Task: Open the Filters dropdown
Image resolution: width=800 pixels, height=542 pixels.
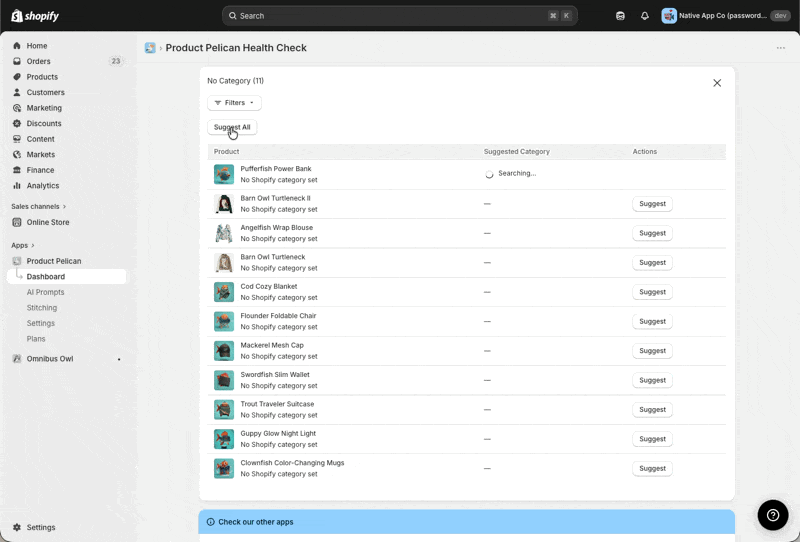Action: pos(234,103)
